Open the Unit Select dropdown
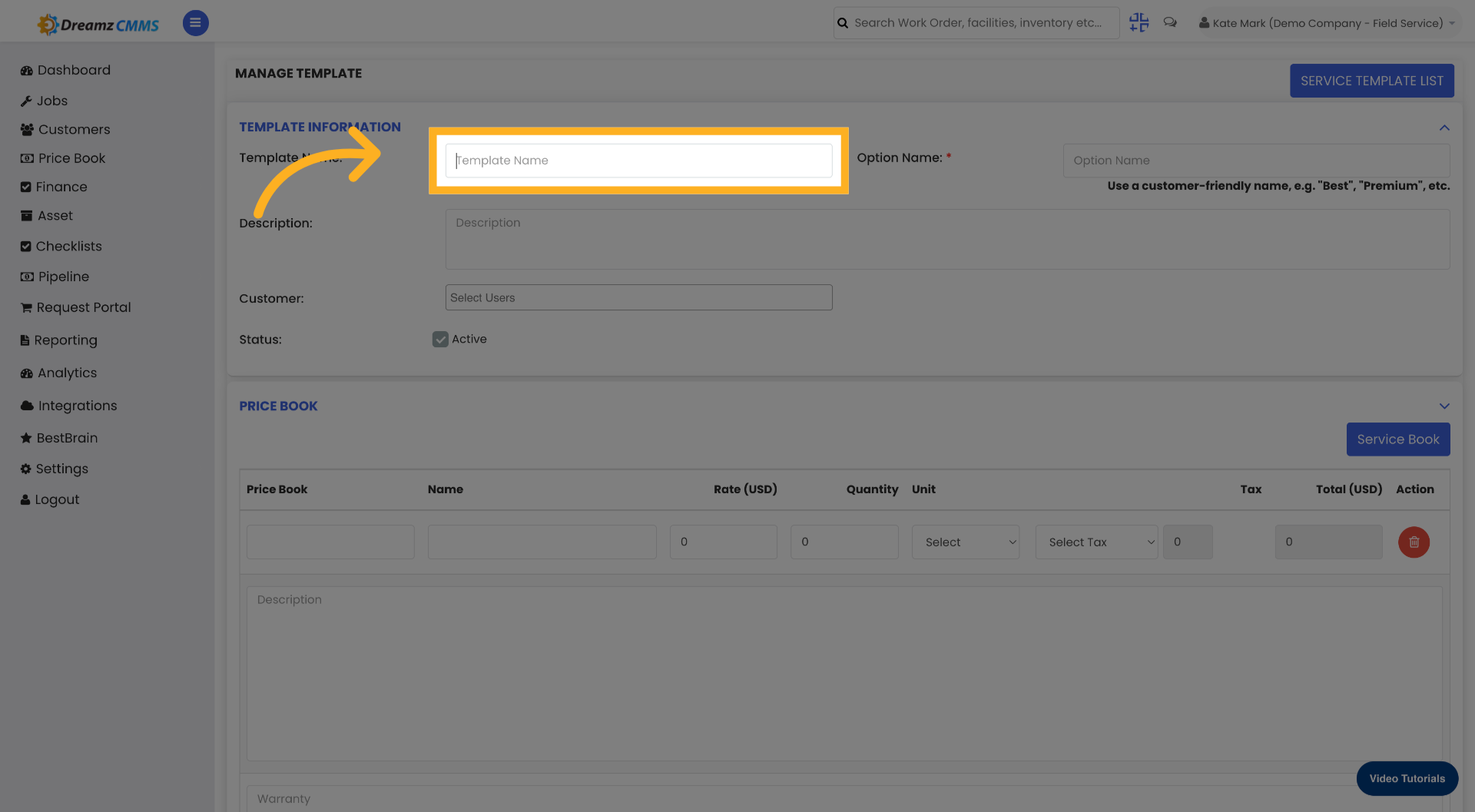 [965, 542]
